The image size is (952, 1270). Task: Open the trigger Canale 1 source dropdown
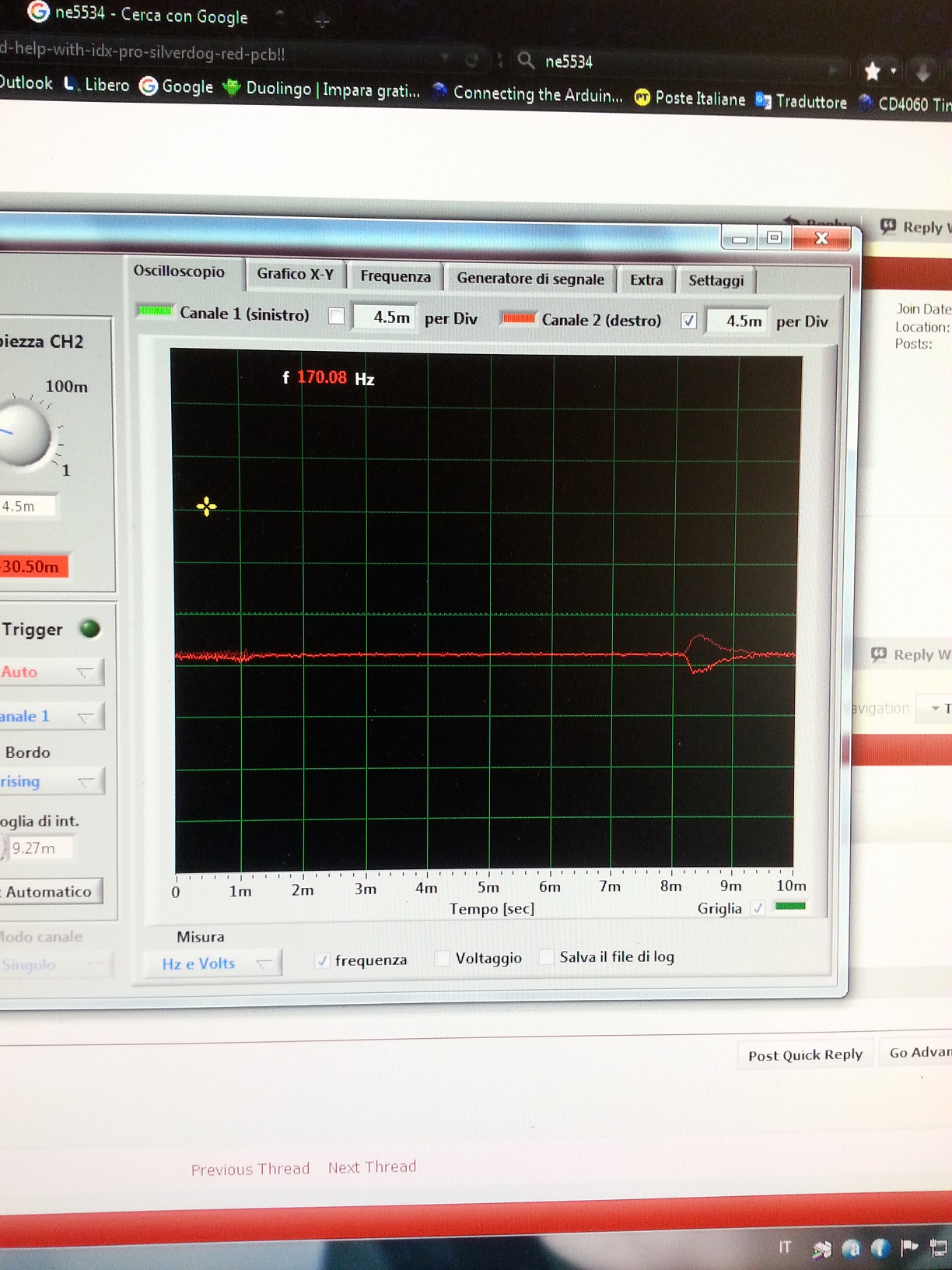pos(50,717)
